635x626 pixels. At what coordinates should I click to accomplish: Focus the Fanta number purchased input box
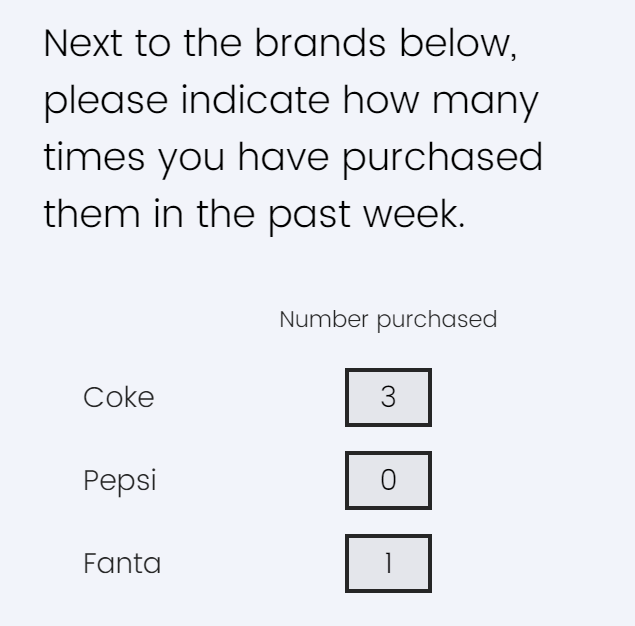(x=388, y=563)
